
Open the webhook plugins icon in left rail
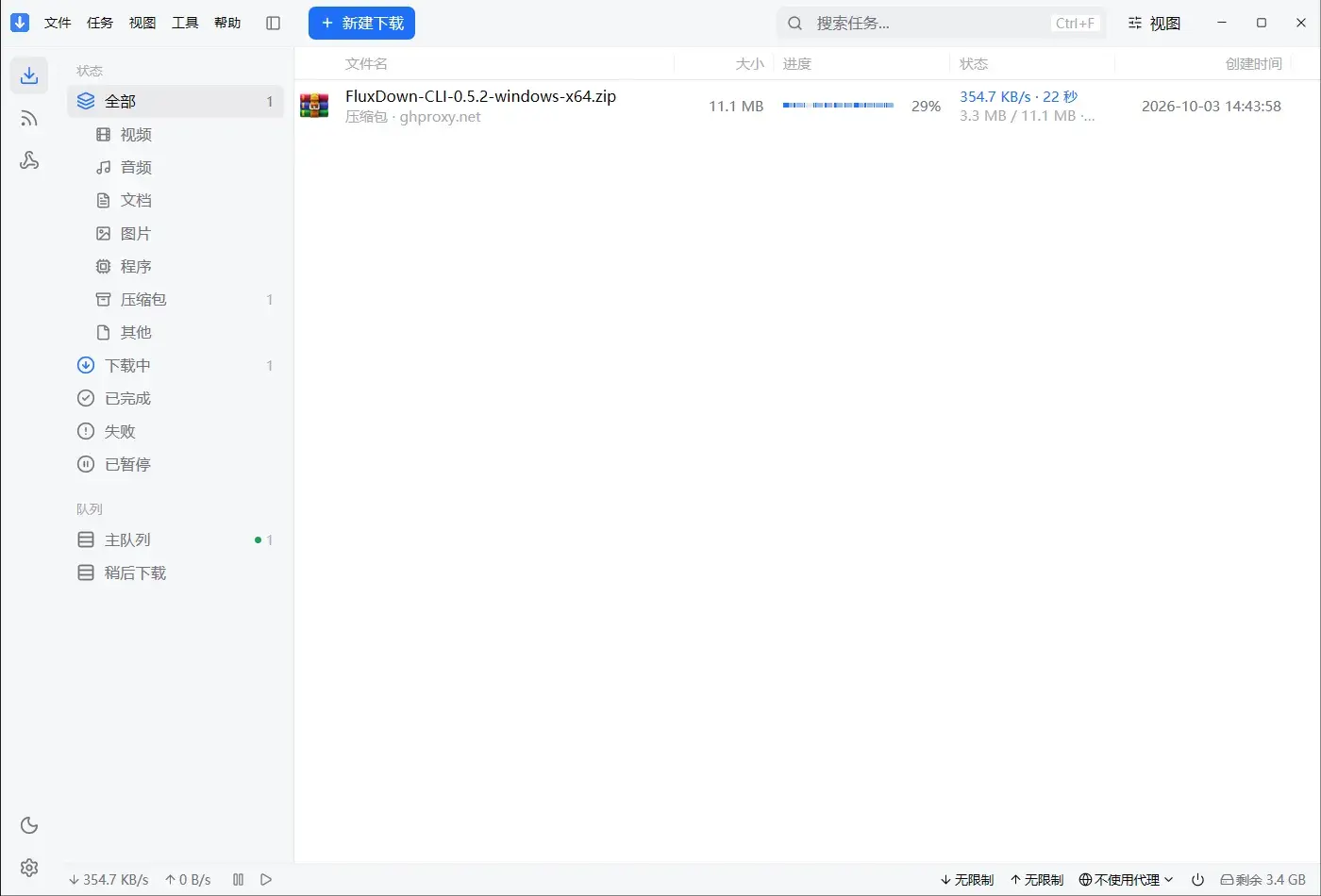[29, 160]
